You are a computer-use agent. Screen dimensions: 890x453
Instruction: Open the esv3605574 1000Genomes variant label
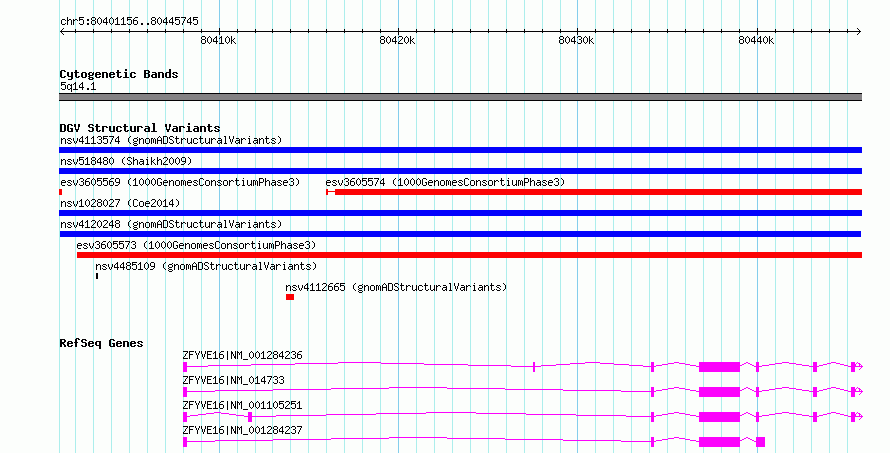(x=445, y=182)
